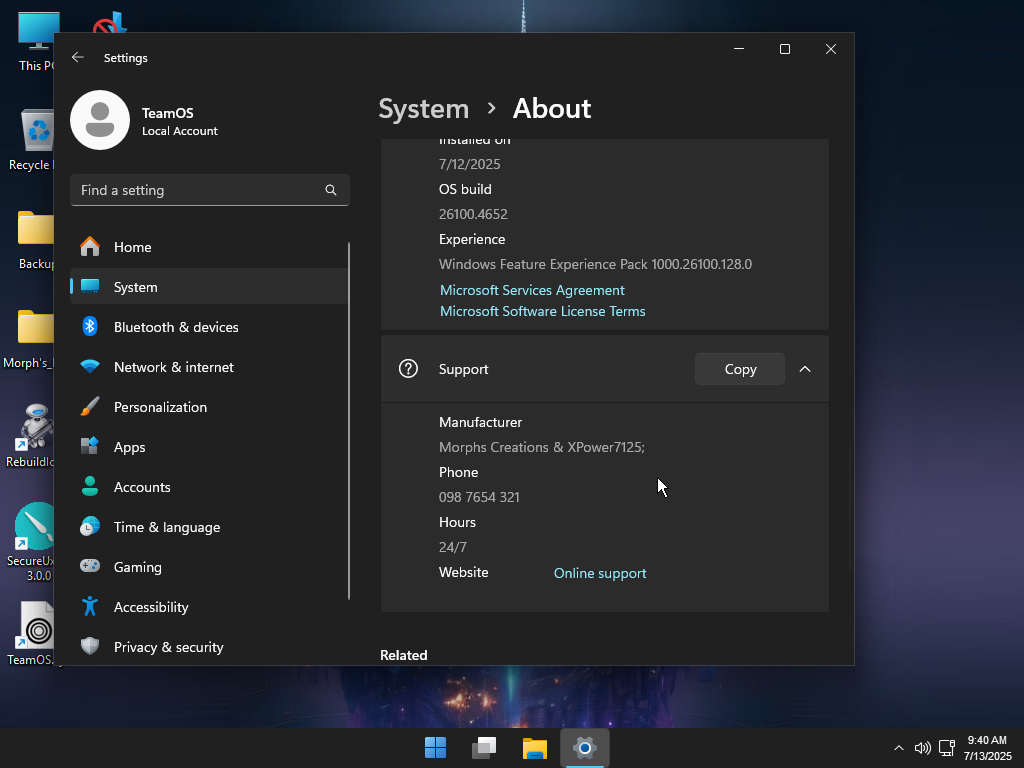Click the back arrow in Settings
The height and width of the screenshot is (768, 1024).
click(x=78, y=57)
